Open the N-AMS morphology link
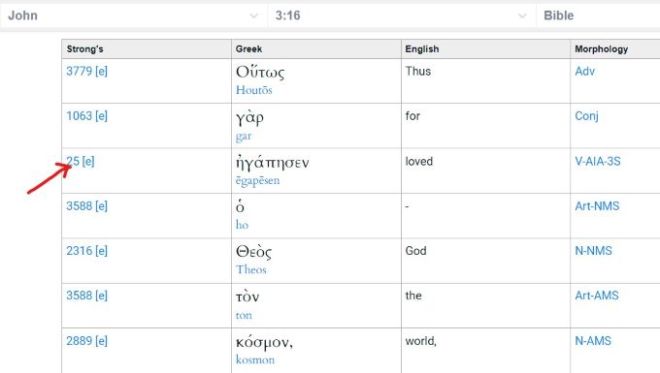 pos(593,341)
